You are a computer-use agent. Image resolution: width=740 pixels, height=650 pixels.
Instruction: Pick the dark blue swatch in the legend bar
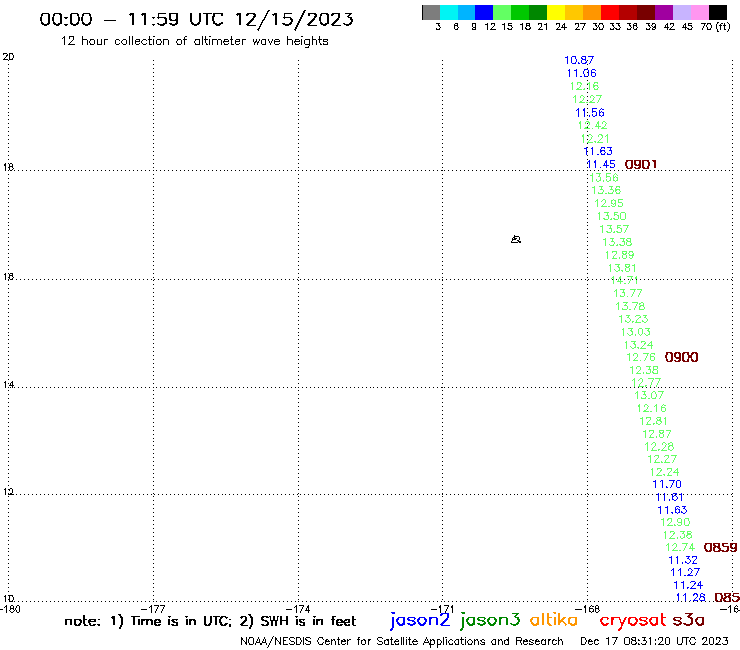click(x=484, y=12)
